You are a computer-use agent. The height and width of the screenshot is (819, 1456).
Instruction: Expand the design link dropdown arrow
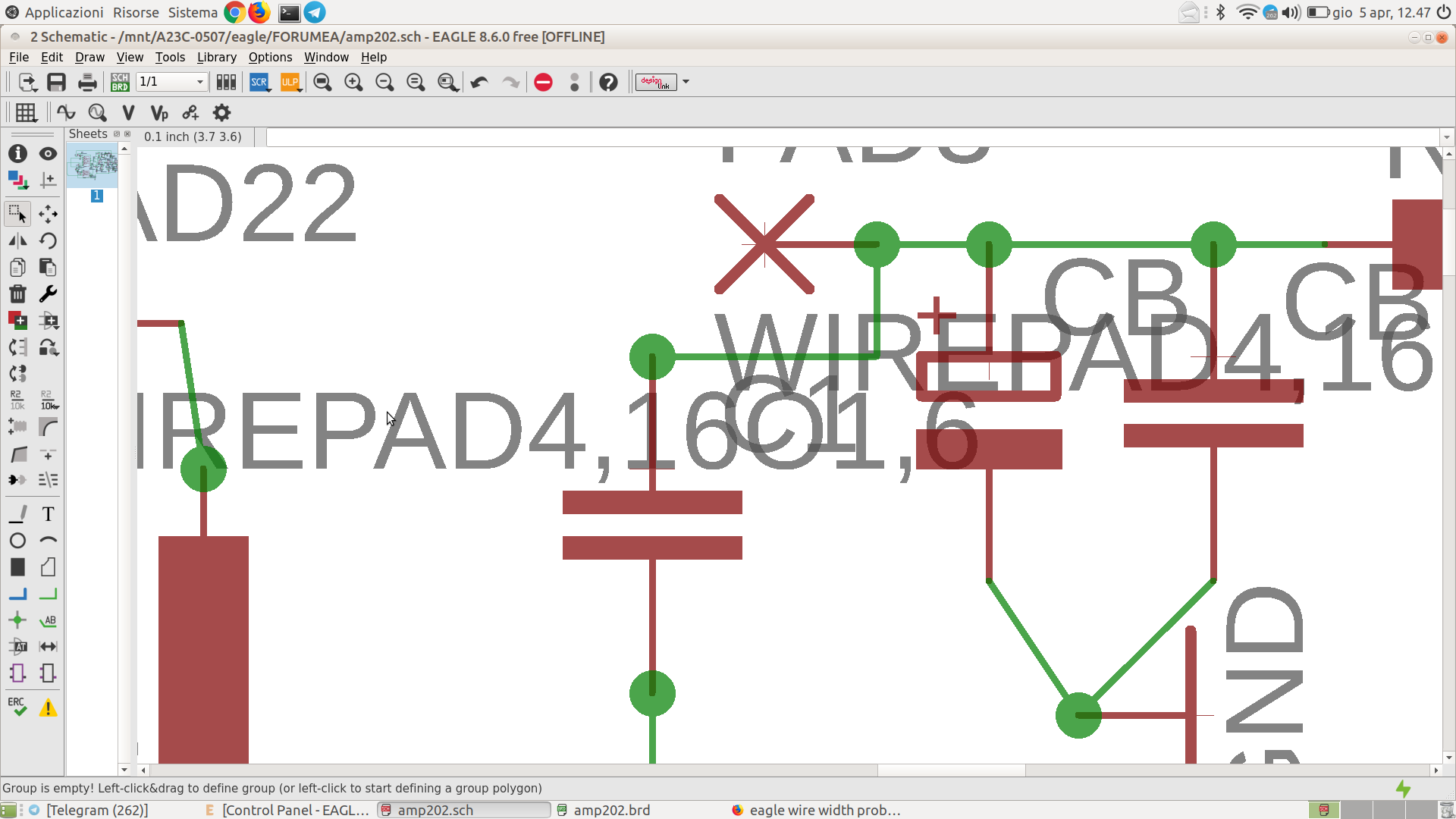(x=686, y=82)
